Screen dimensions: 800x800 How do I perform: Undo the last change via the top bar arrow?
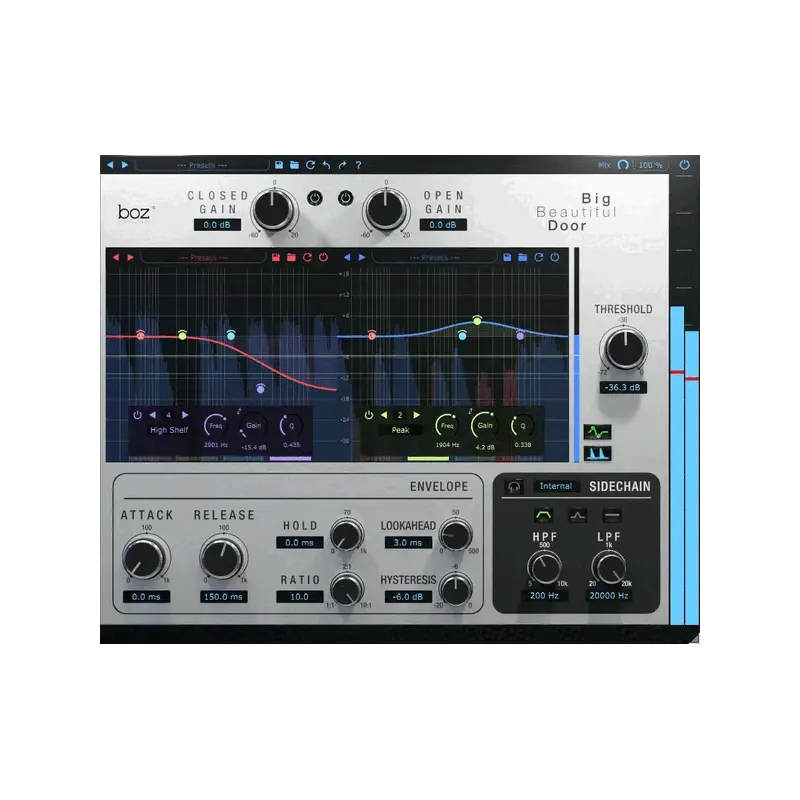pos(327,165)
